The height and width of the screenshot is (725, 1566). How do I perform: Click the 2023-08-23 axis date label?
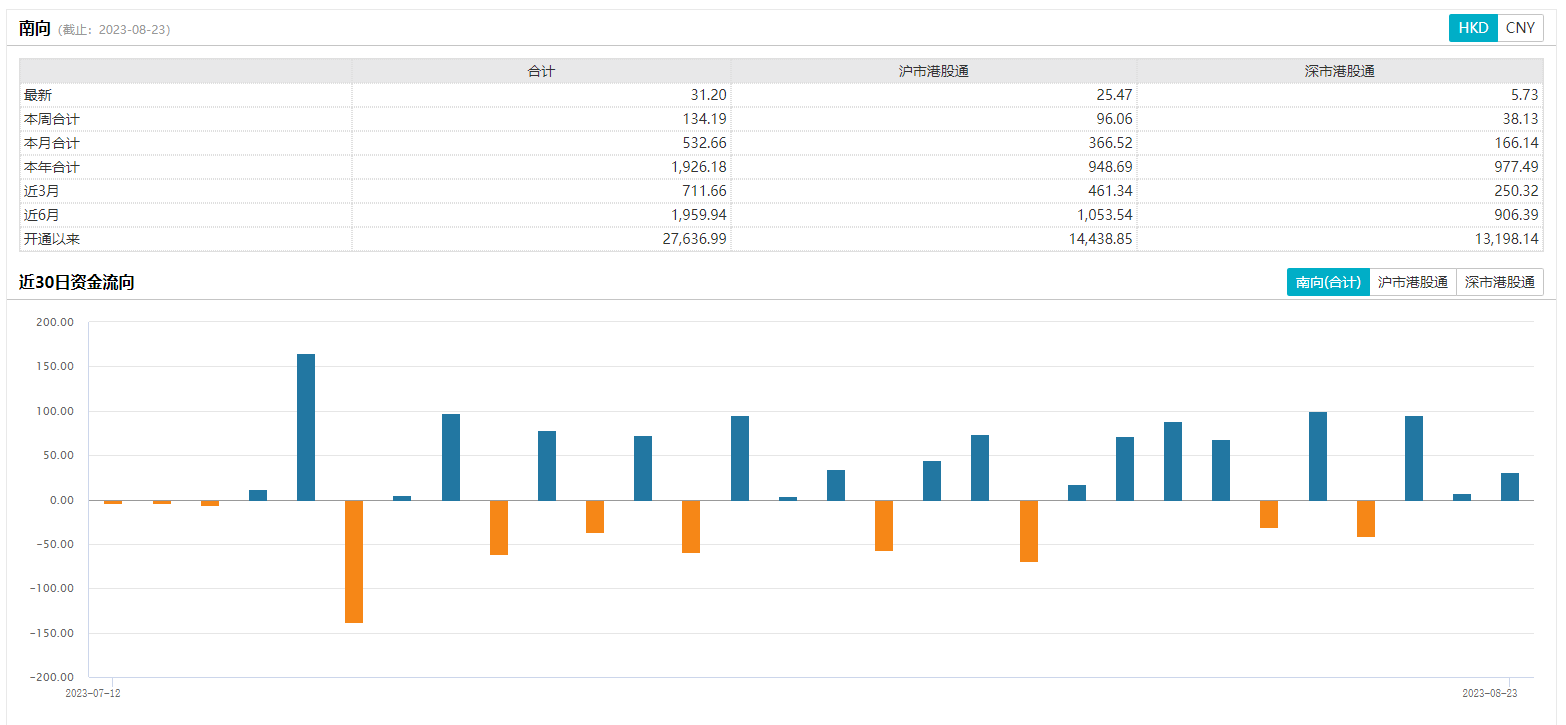click(x=1490, y=692)
